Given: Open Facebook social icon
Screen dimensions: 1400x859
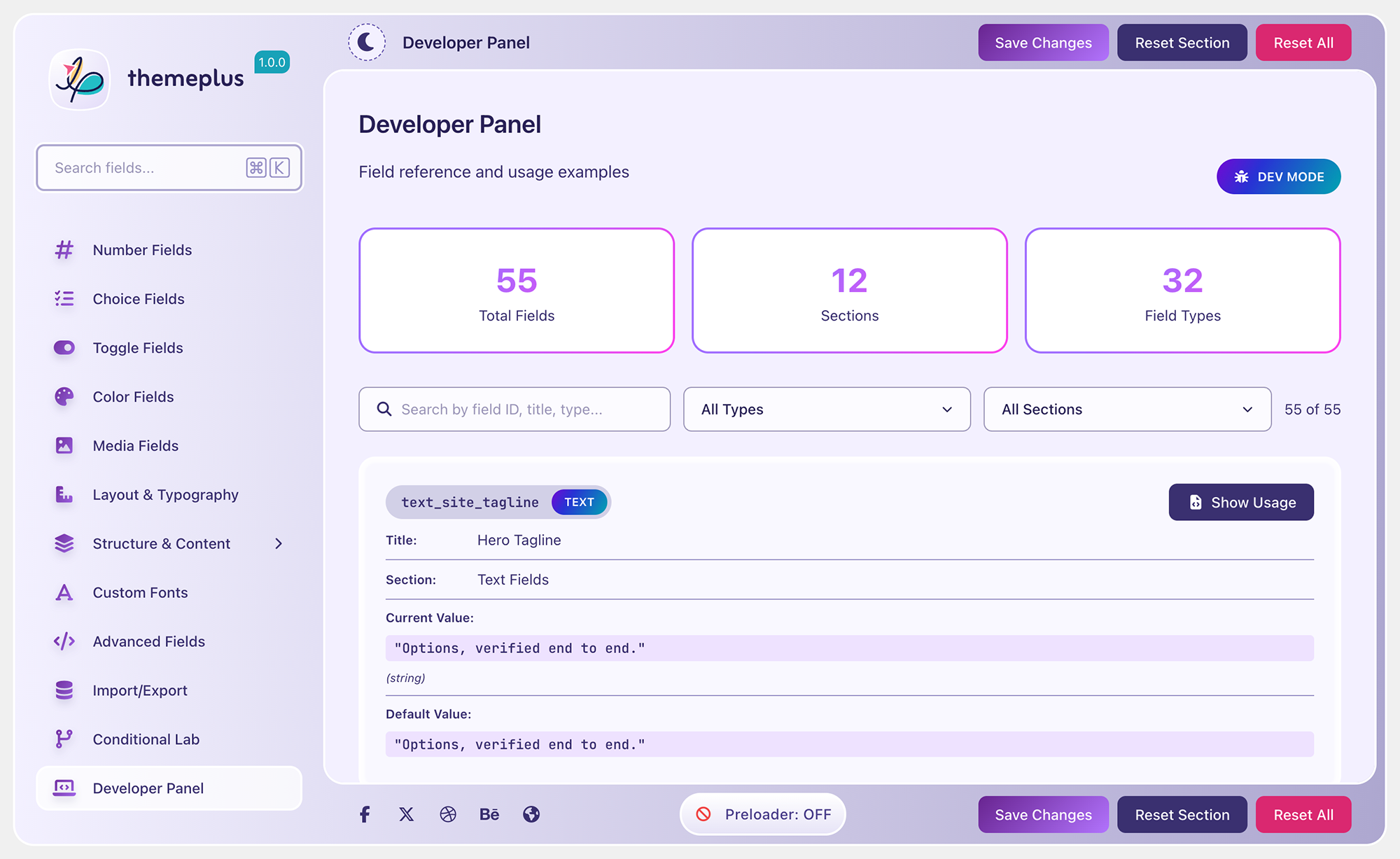Looking at the screenshot, I should tap(365, 814).
